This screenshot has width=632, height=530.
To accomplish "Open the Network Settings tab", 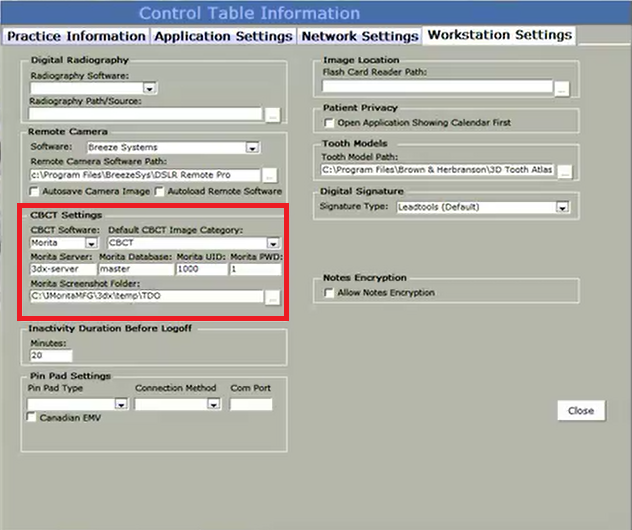I will tap(360, 36).
